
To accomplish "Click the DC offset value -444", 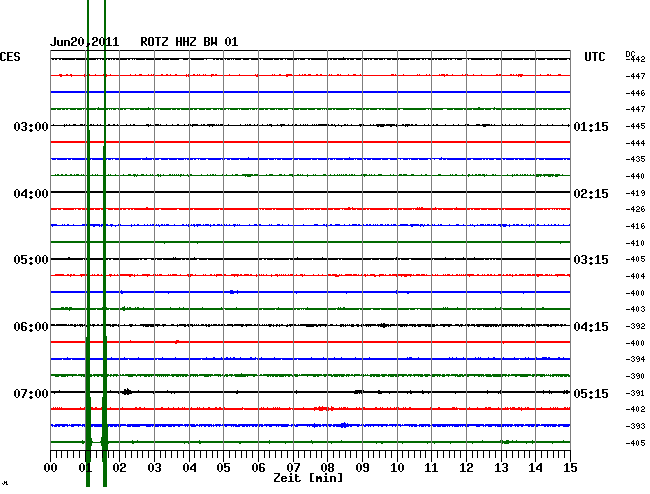I will (x=635, y=143).
